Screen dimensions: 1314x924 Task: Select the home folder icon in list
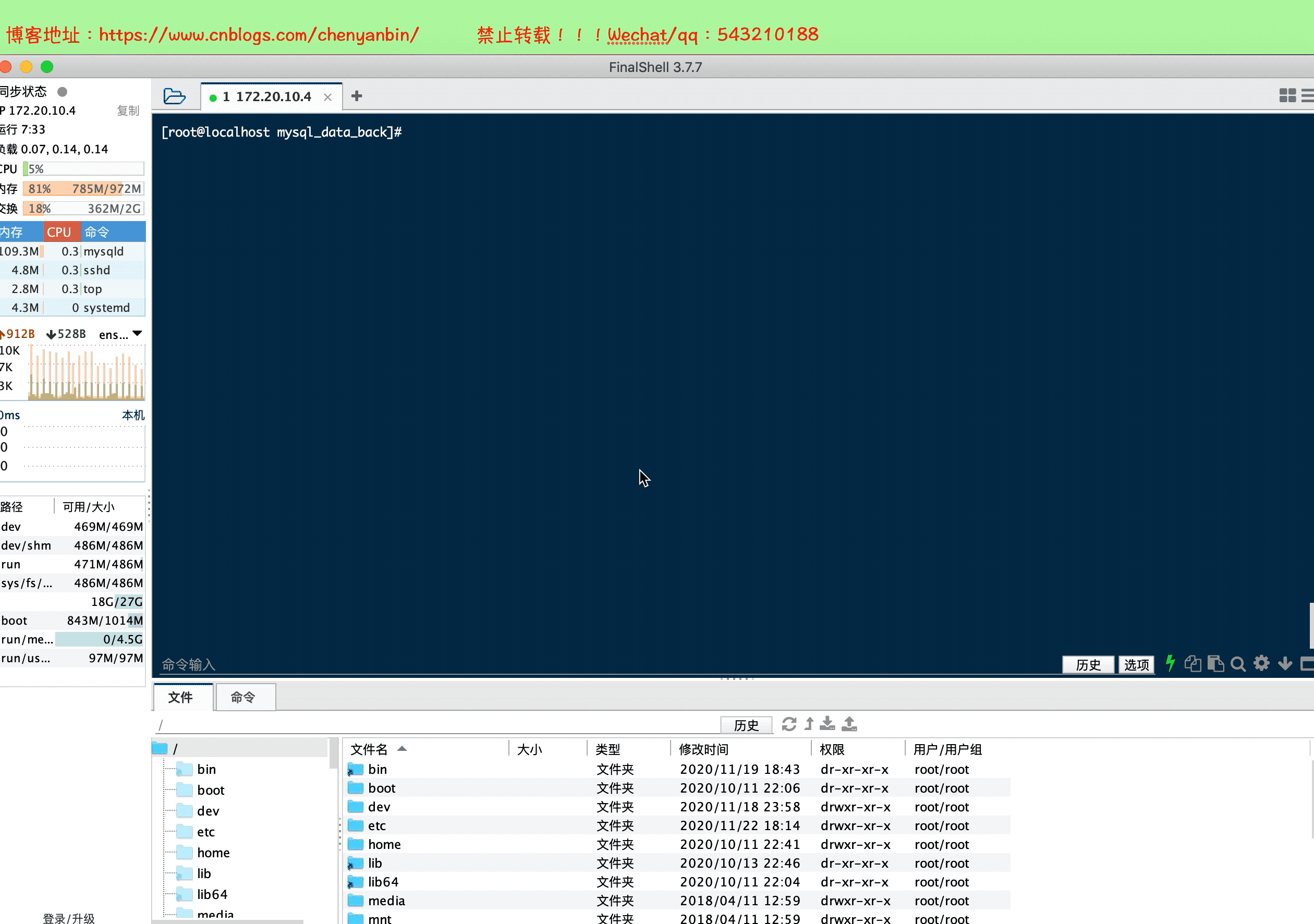pos(356,844)
